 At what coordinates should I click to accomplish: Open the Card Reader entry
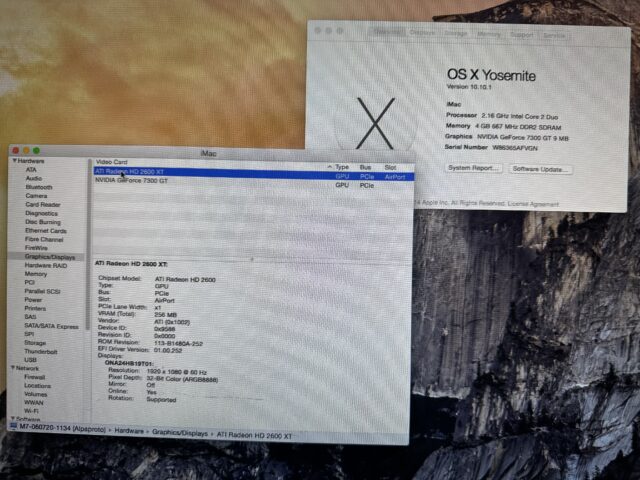[43, 204]
